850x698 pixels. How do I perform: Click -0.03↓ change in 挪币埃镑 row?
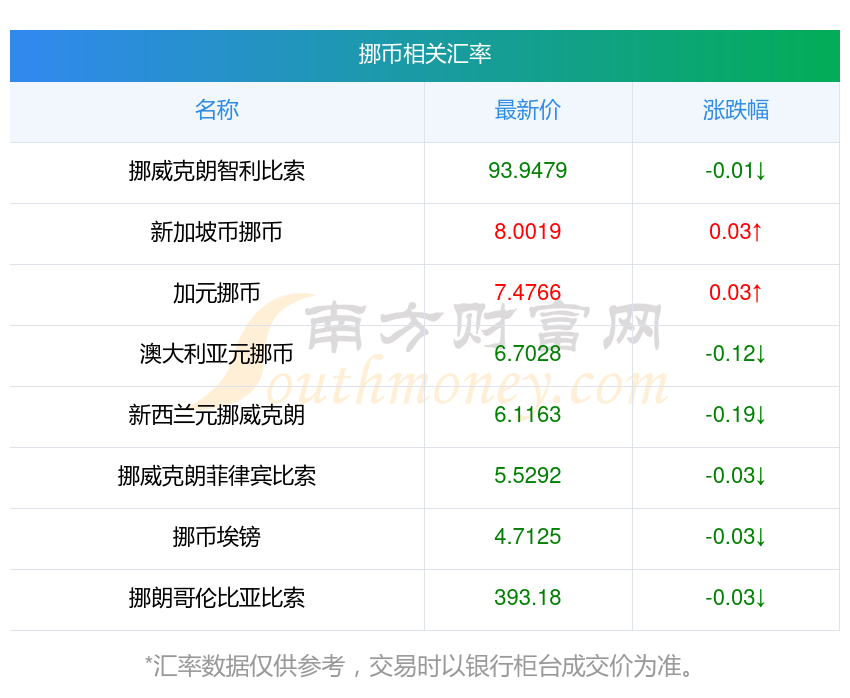pos(736,537)
